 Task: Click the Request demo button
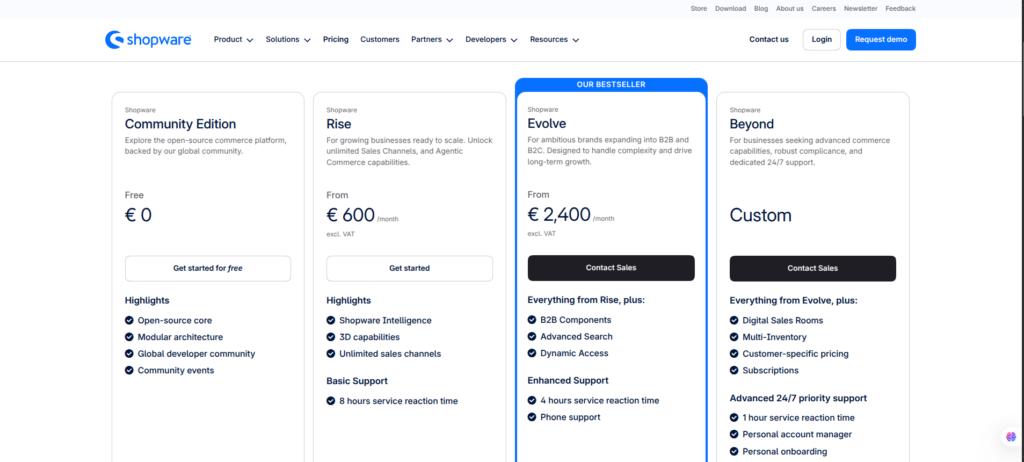point(881,39)
